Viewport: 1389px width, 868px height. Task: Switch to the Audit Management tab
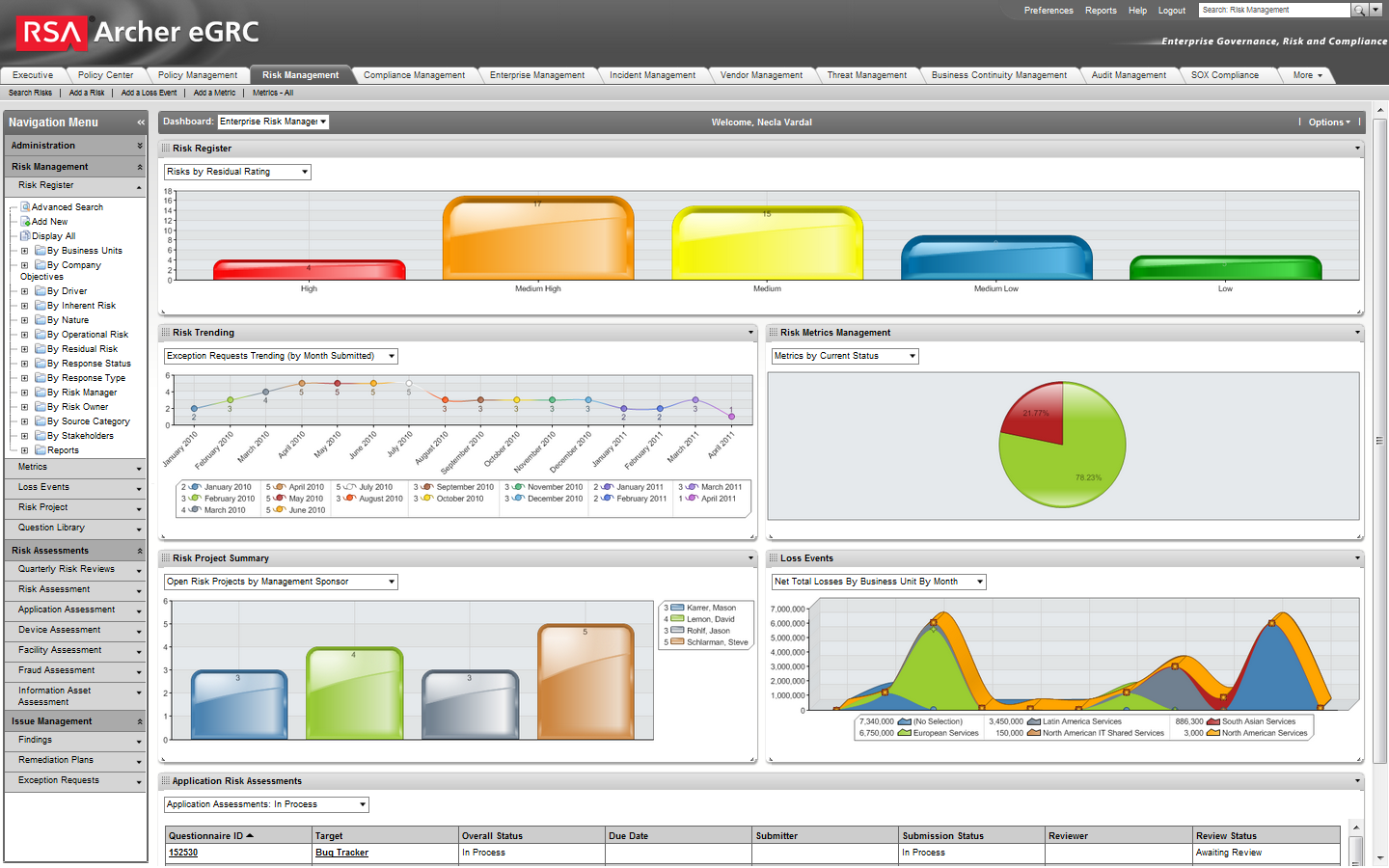coord(1129,75)
